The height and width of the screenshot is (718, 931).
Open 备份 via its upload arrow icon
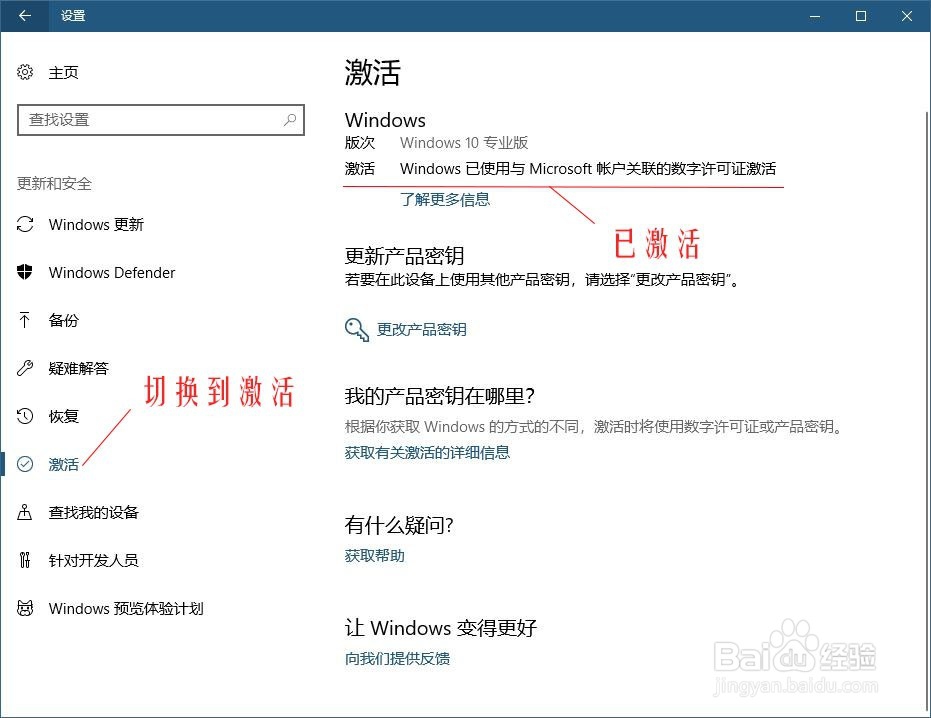pos(24,320)
